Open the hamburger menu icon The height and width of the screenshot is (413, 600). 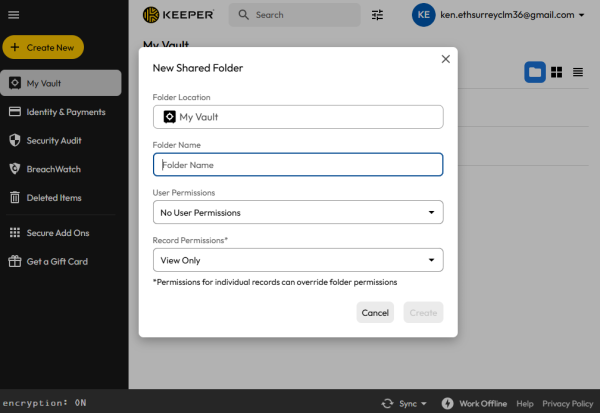(x=13, y=15)
